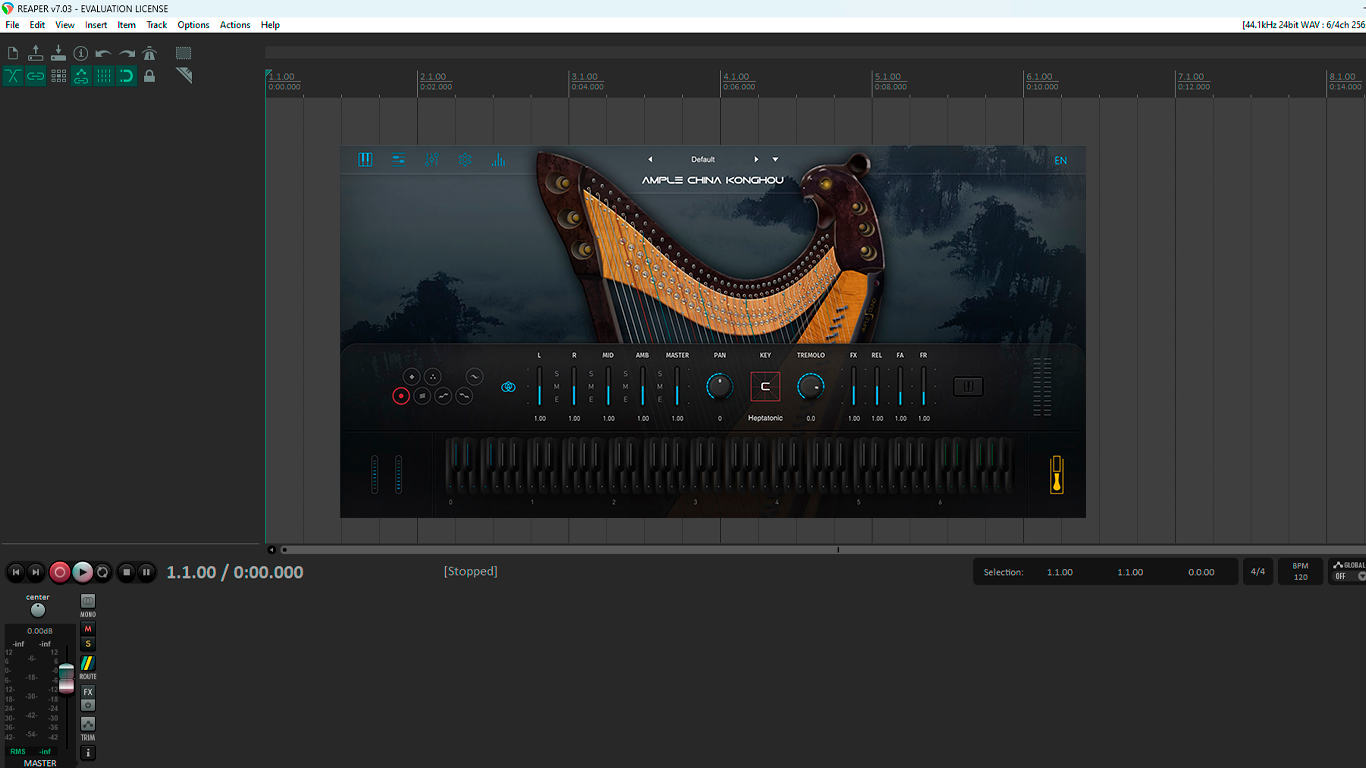Toggle the metronome icon in toolbar
The height and width of the screenshot is (768, 1366).
pos(150,53)
